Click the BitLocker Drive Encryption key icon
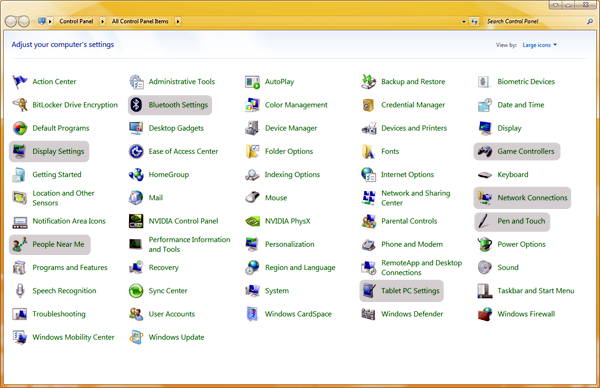This screenshot has width=600, height=388. [x=20, y=105]
